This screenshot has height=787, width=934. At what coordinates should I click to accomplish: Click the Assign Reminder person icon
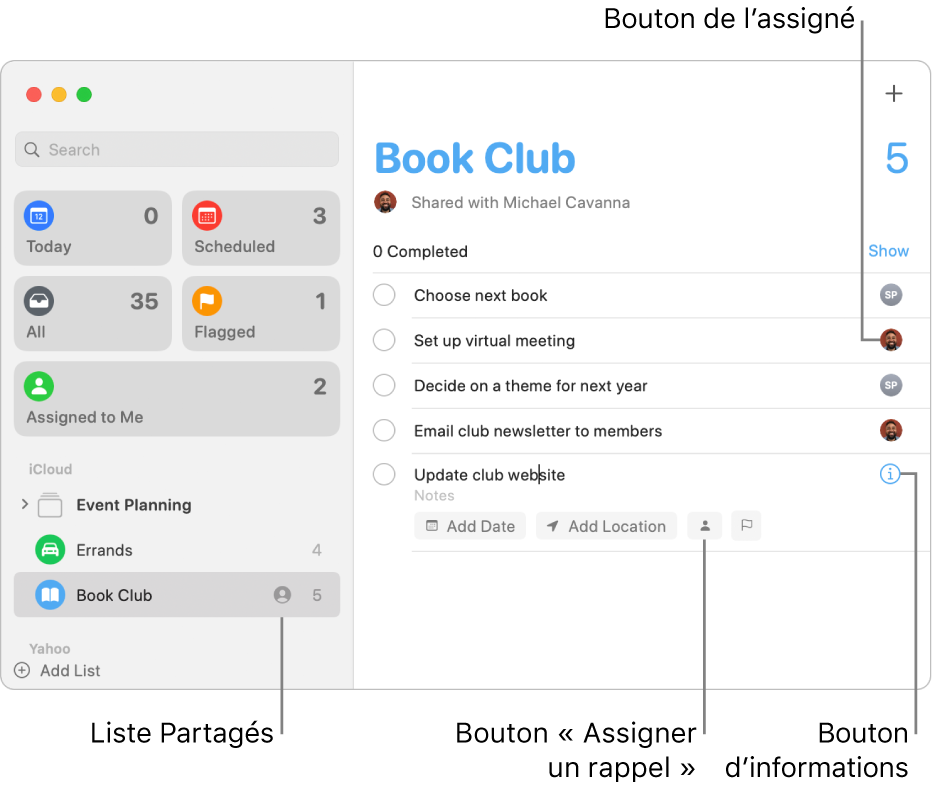[x=704, y=526]
